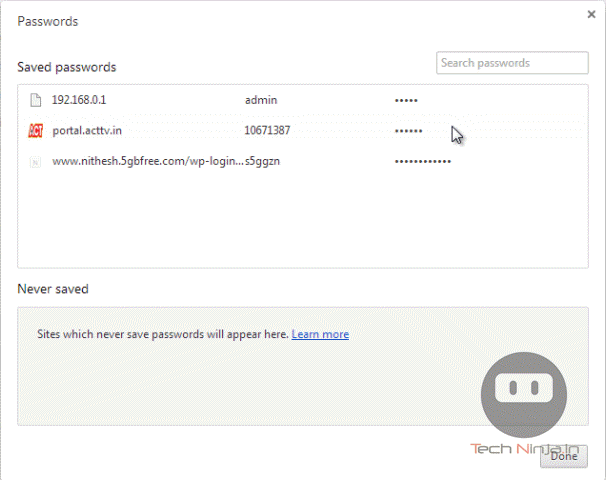
Task: Select the www.nithesh.5gbfree.com/wp-login entry
Action: click(148, 161)
